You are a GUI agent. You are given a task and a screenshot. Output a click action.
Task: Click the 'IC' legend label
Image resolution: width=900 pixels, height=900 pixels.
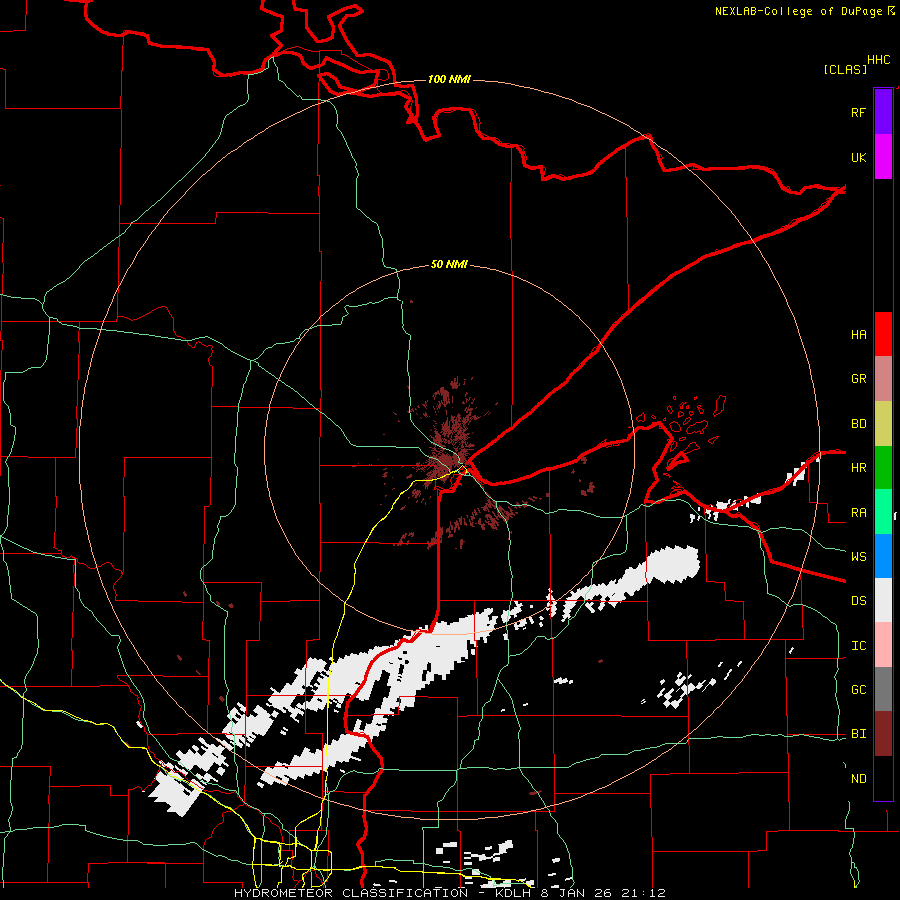pos(858,646)
